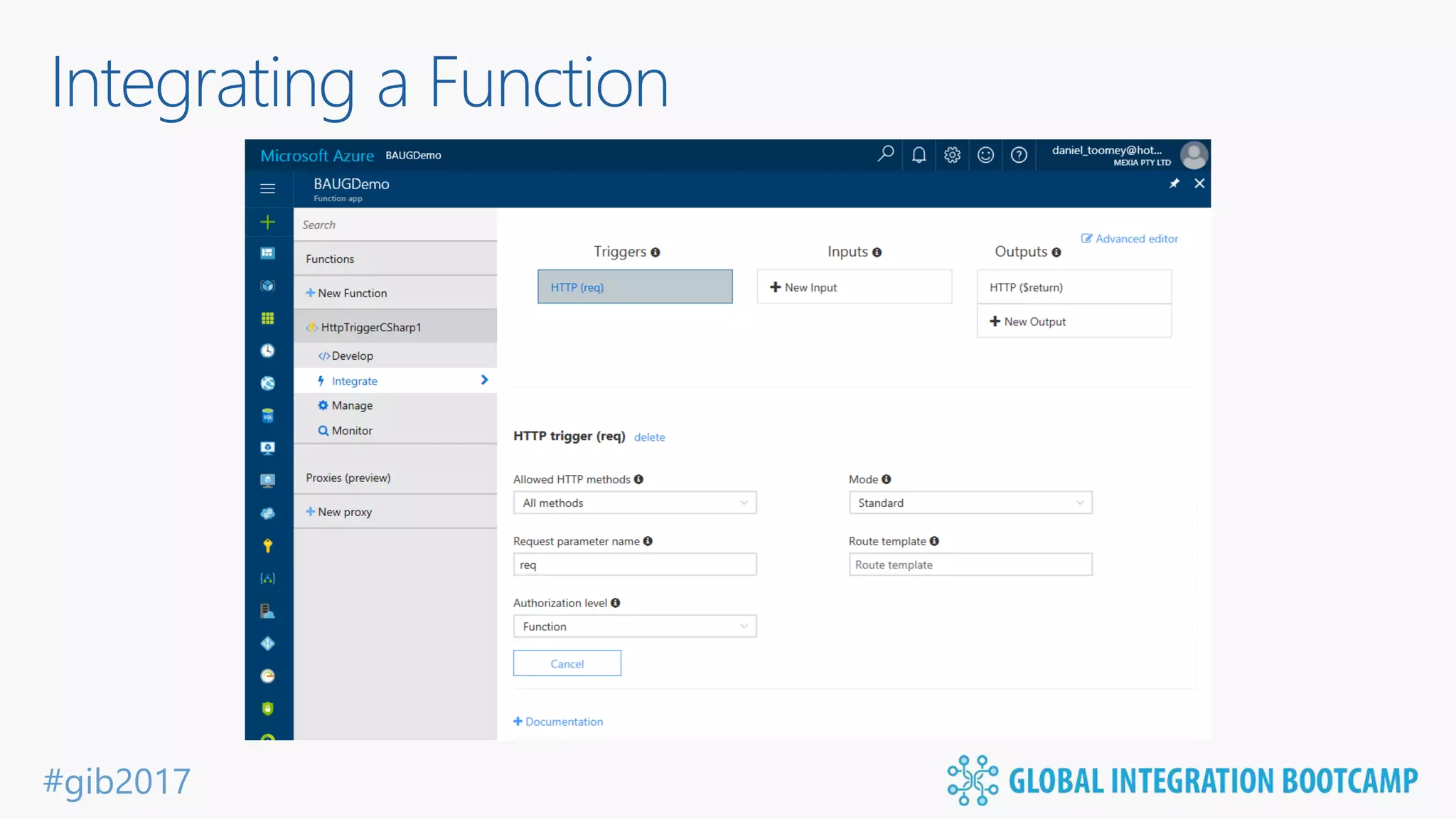The image size is (1456, 819).
Task: Select the Develop item under HttpTriggerCSharp1
Action: (x=352, y=355)
